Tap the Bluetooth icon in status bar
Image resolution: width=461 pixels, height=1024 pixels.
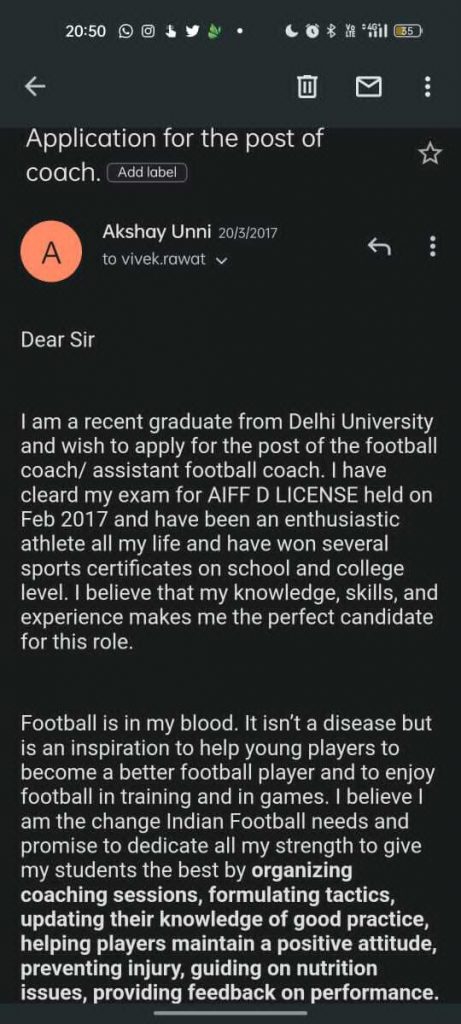[x=330, y=31]
